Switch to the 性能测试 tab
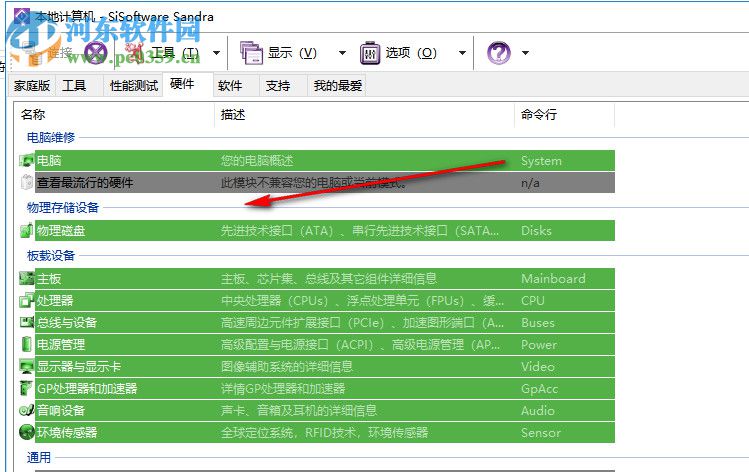Image resolution: width=749 pixels, height=472 pixels. (134, 86)
